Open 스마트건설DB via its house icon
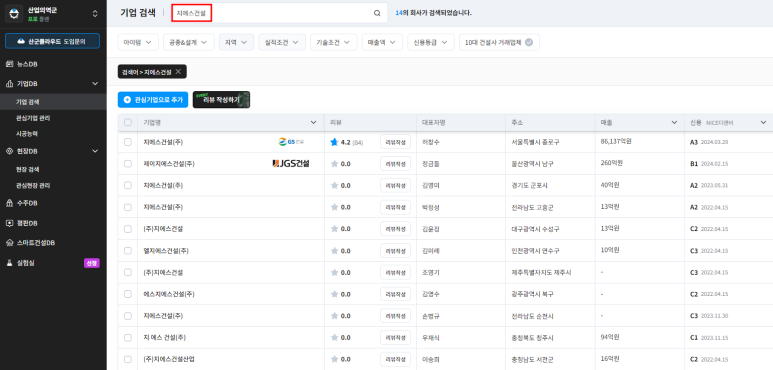This screenshot has height=370, width=773. (x=9, y=243)
